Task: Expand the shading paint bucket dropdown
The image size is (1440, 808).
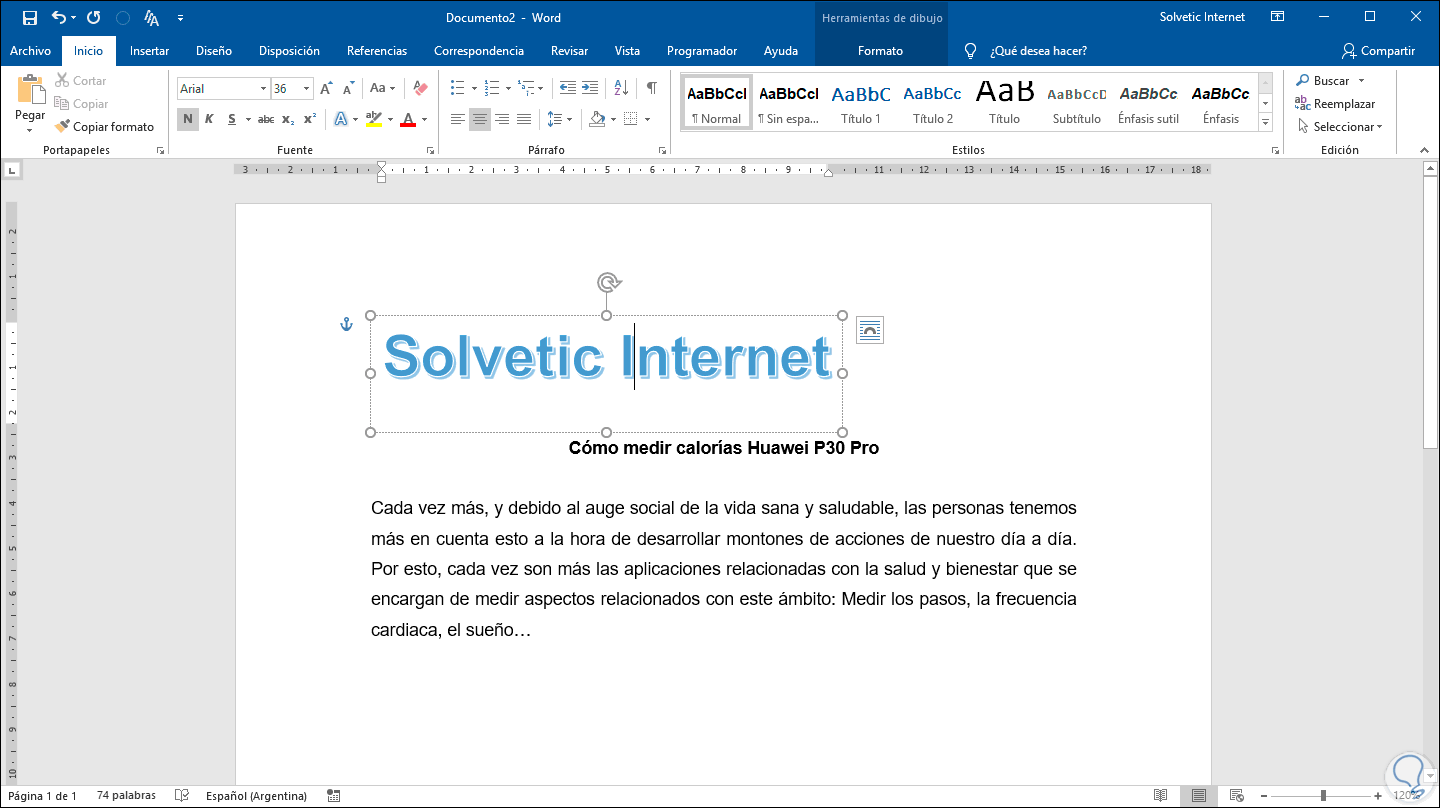Action: 611,119
